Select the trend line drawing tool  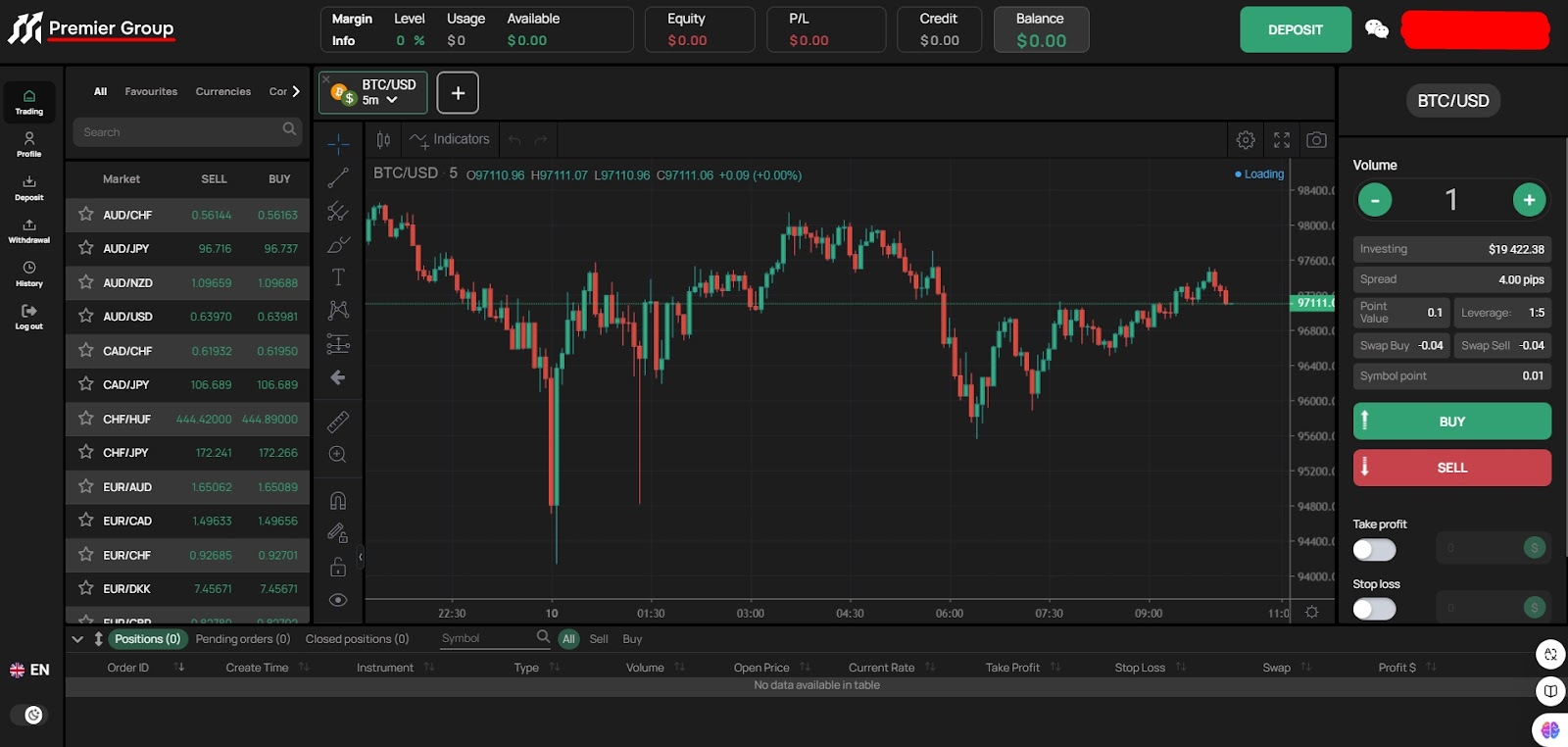tap(338, 177)
